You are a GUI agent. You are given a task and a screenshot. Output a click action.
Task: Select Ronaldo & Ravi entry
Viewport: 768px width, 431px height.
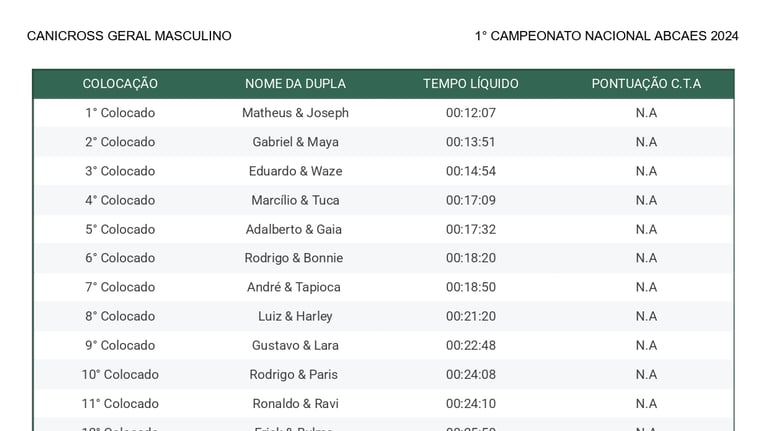[295, 404]
